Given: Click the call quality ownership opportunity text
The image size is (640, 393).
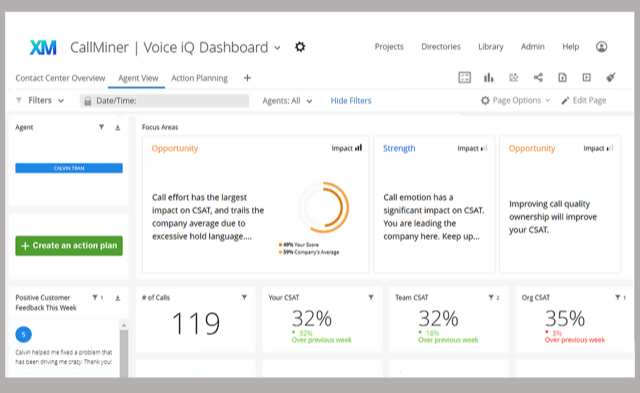Looking at the screenshot, I should [x=553, y=217].
